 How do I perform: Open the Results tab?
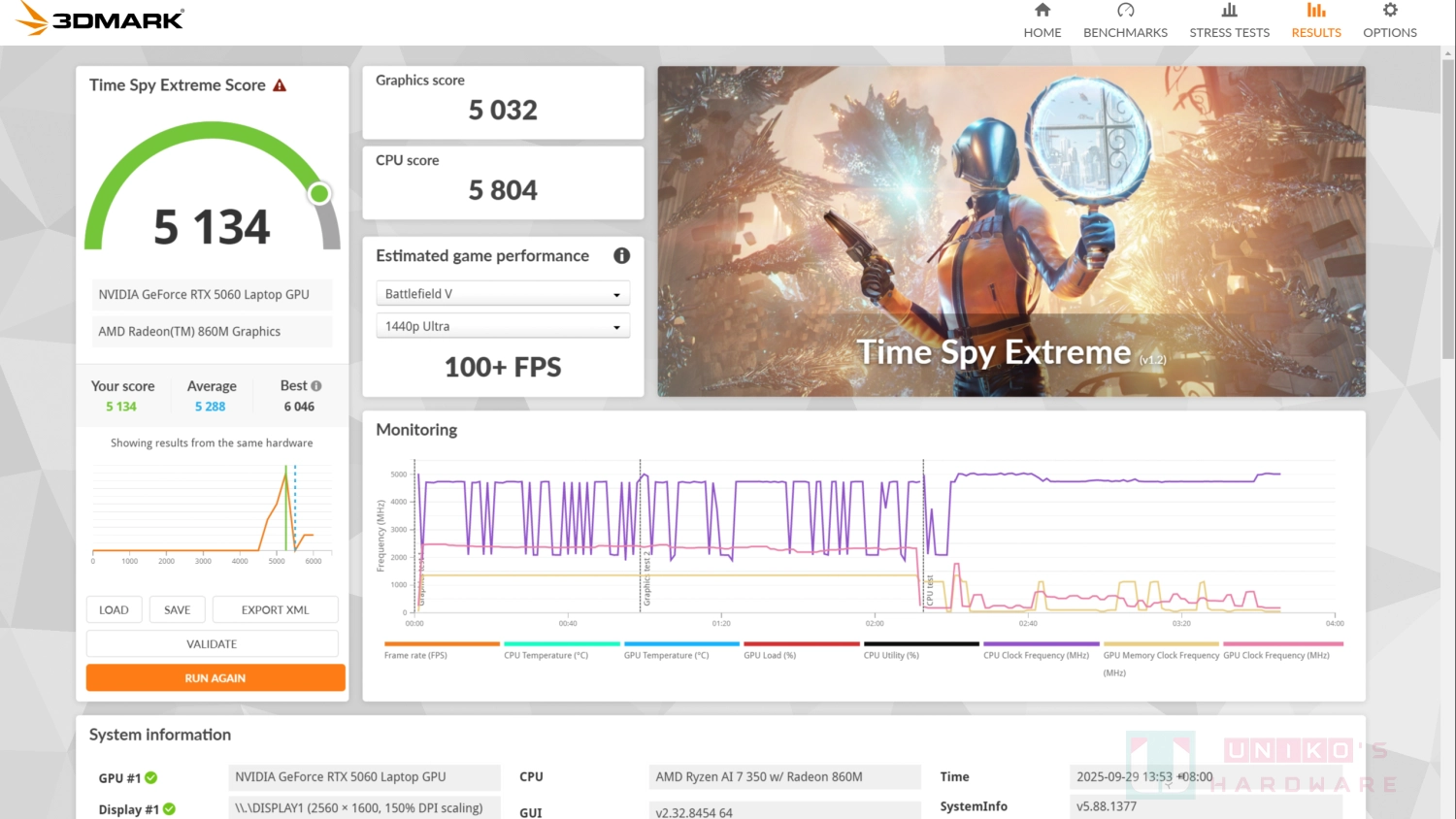(1316, 20)
